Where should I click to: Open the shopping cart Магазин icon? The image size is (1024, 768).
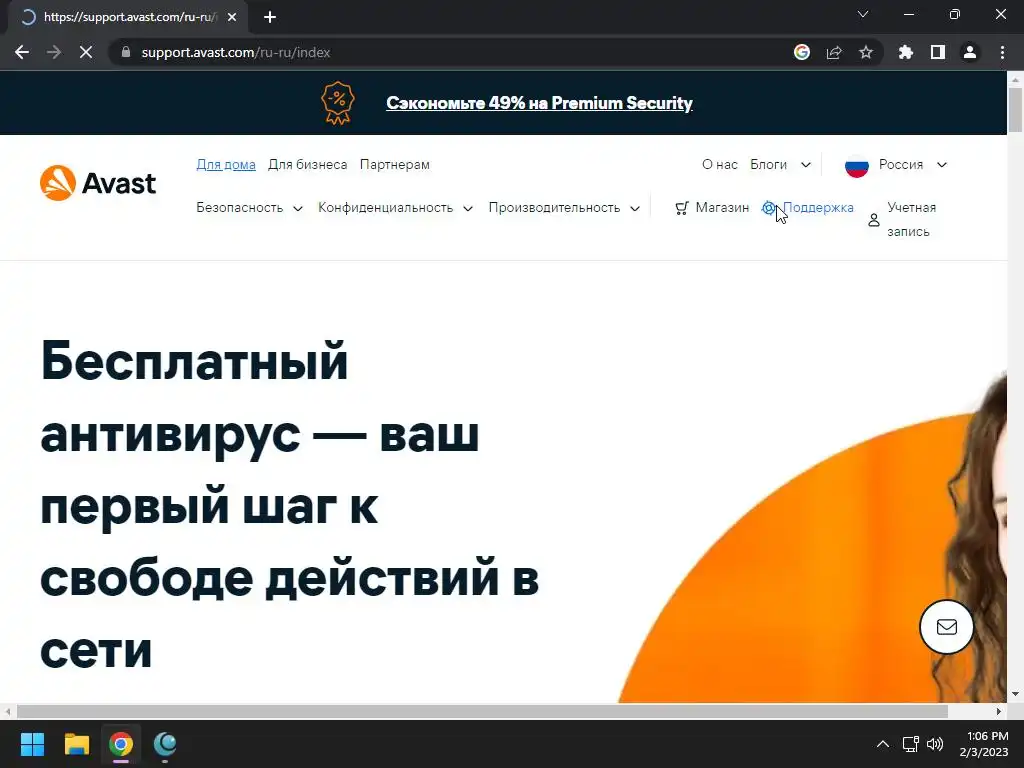pyautogui.click(x=682, y=208)
